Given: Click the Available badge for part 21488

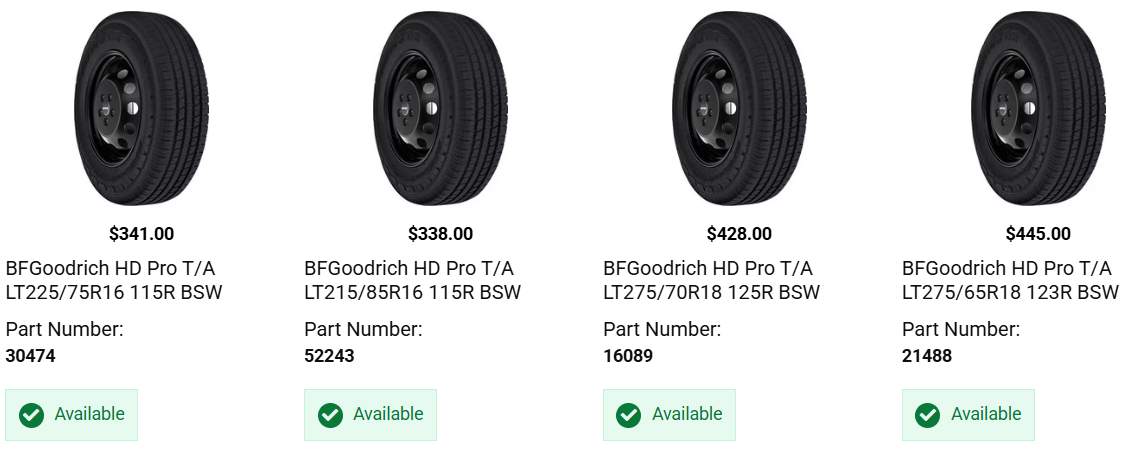Looking at the screenshot, I should click(969, 415).
